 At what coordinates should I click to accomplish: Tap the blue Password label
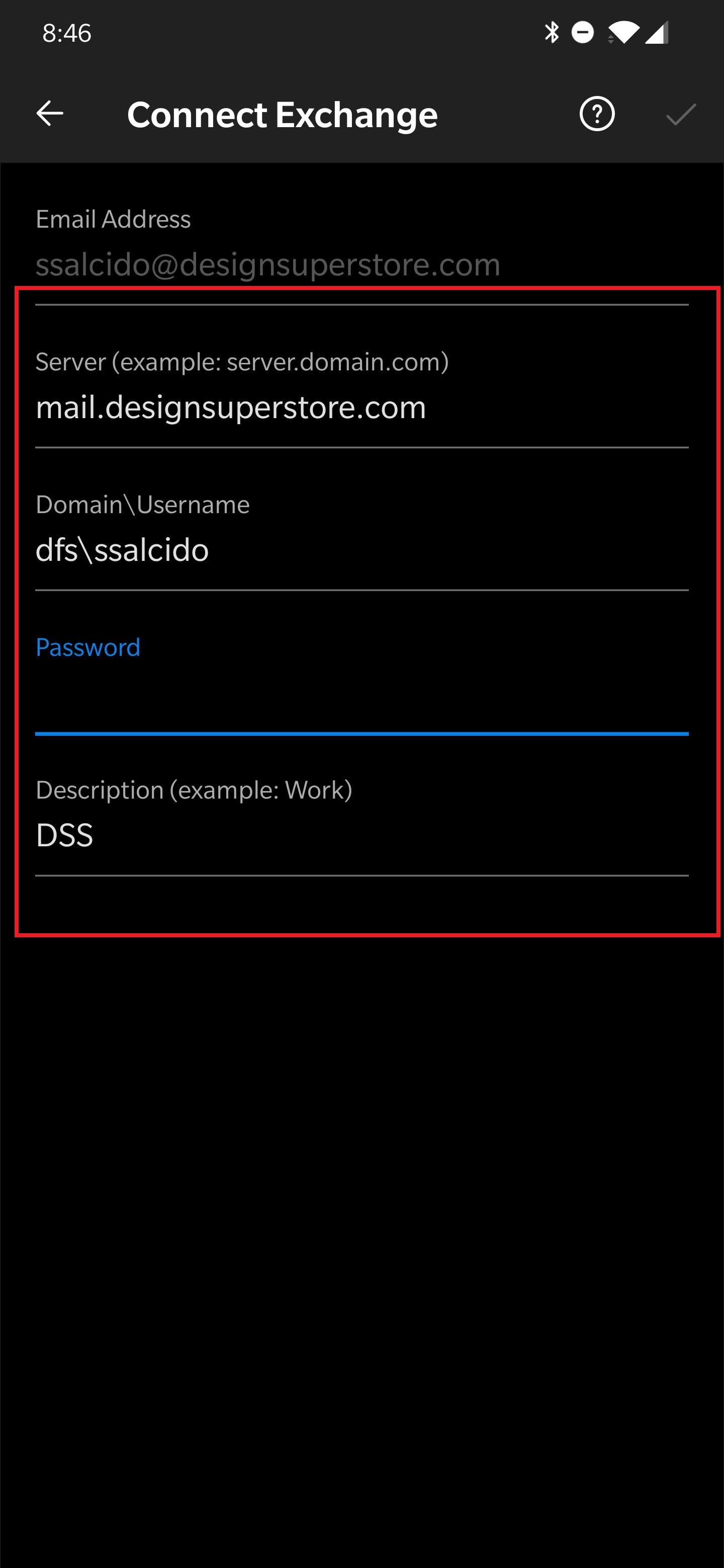pyautogui.click(x=88, y=647)
